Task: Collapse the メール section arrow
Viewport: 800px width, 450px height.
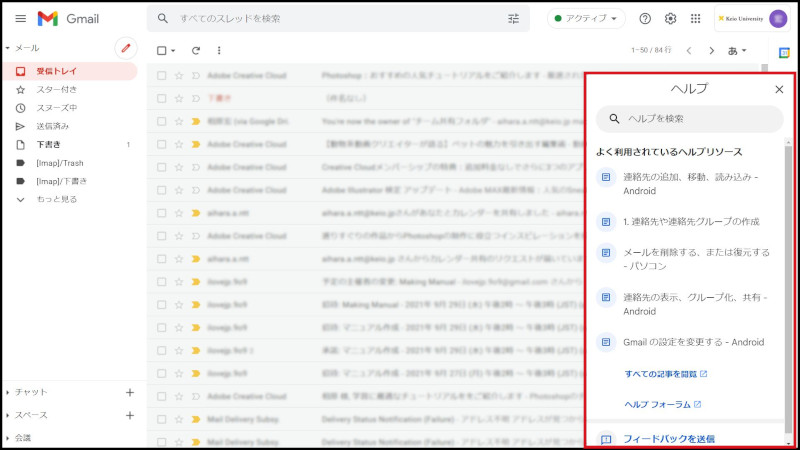Action: (x=8, y=48)
